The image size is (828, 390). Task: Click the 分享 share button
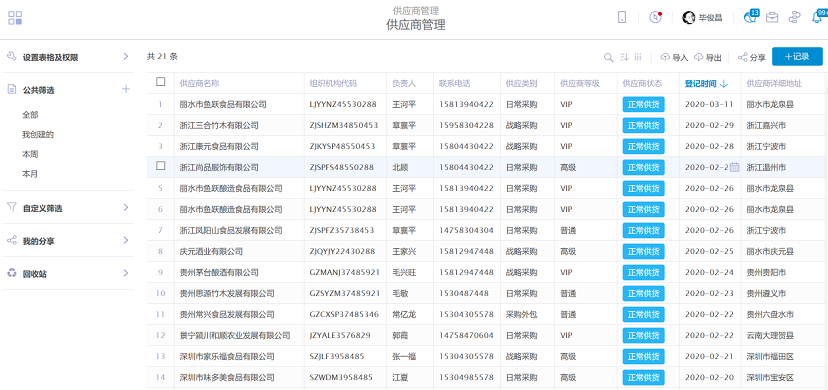point(751,57)
